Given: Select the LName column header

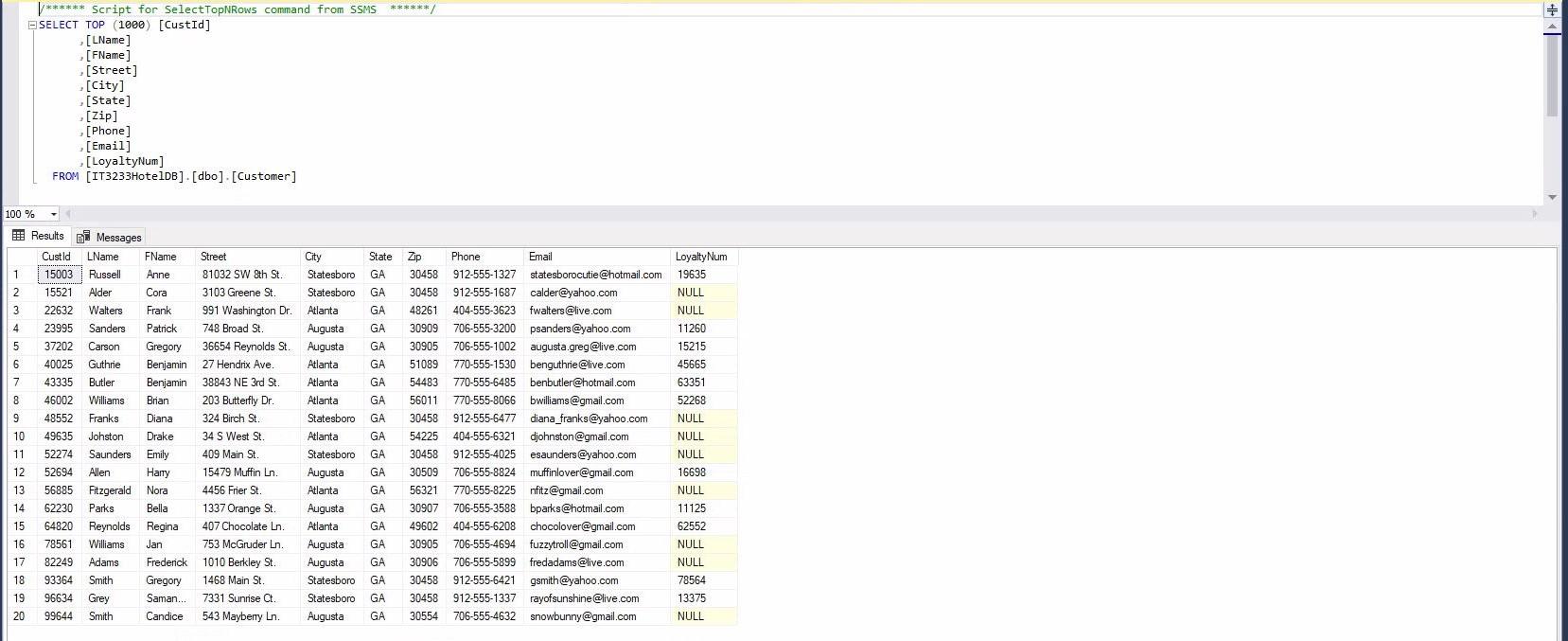Looking at the screenshot, I should pyautogui.click(x=111, y=257).
